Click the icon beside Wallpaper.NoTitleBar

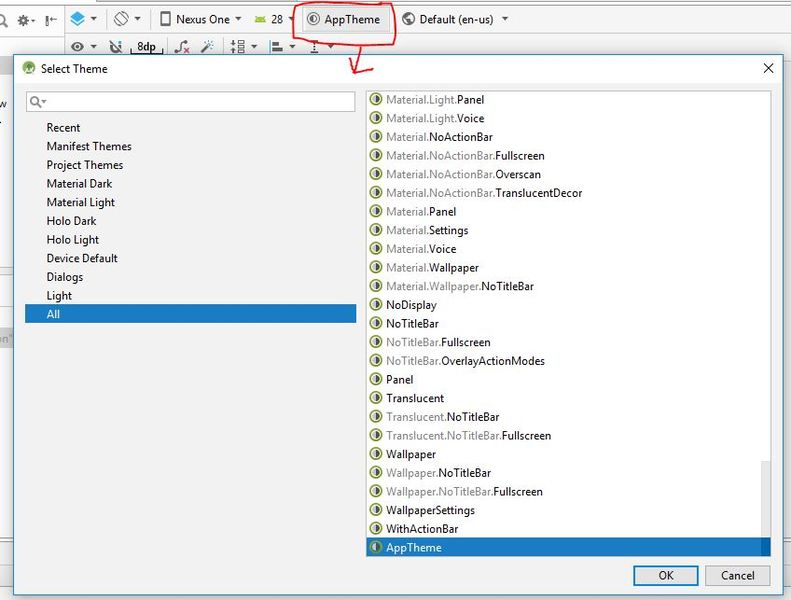(x=376, y=472)
